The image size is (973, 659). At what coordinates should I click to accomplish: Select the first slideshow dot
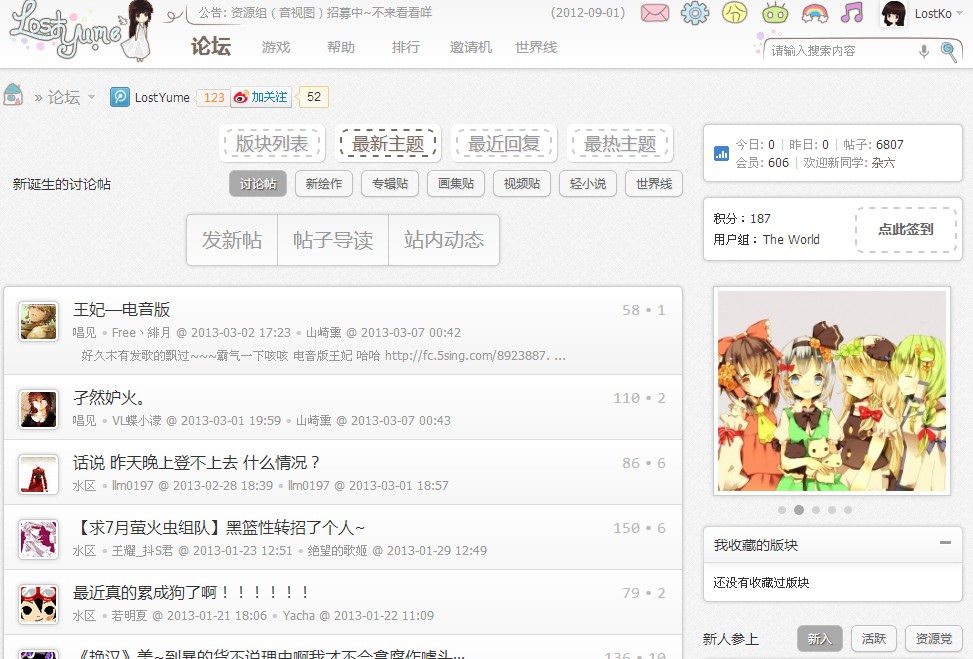[782, 510]
